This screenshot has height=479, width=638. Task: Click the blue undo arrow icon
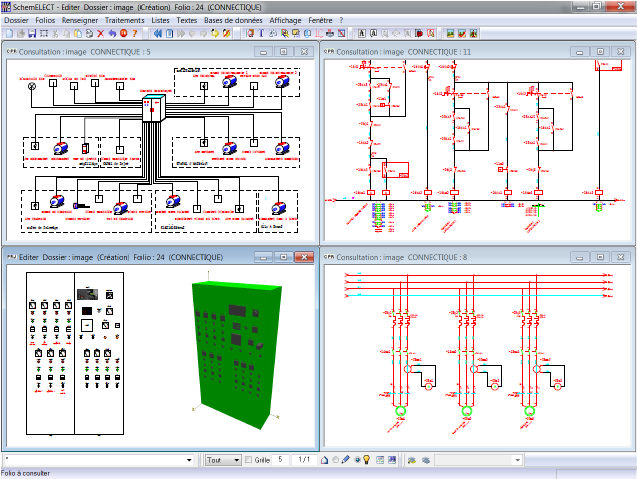(112, 33)
